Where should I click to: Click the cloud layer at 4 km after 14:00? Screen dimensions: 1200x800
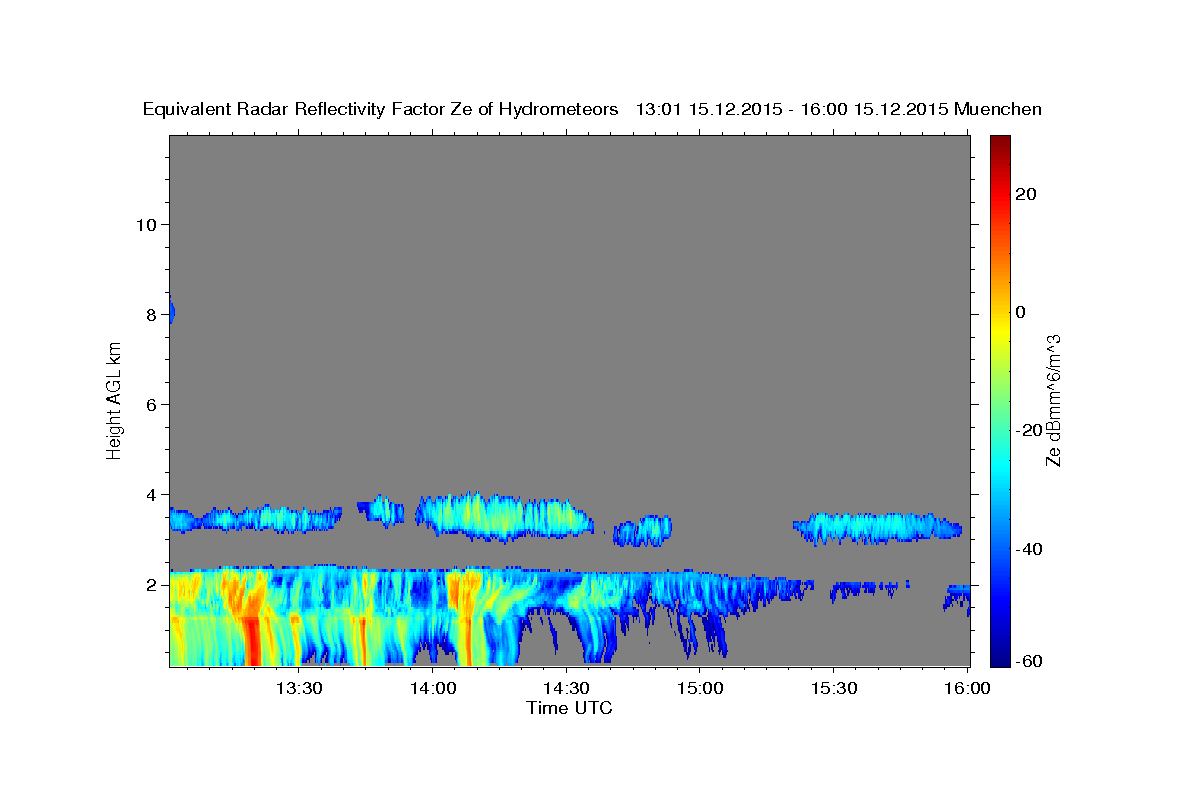(503, 515)
